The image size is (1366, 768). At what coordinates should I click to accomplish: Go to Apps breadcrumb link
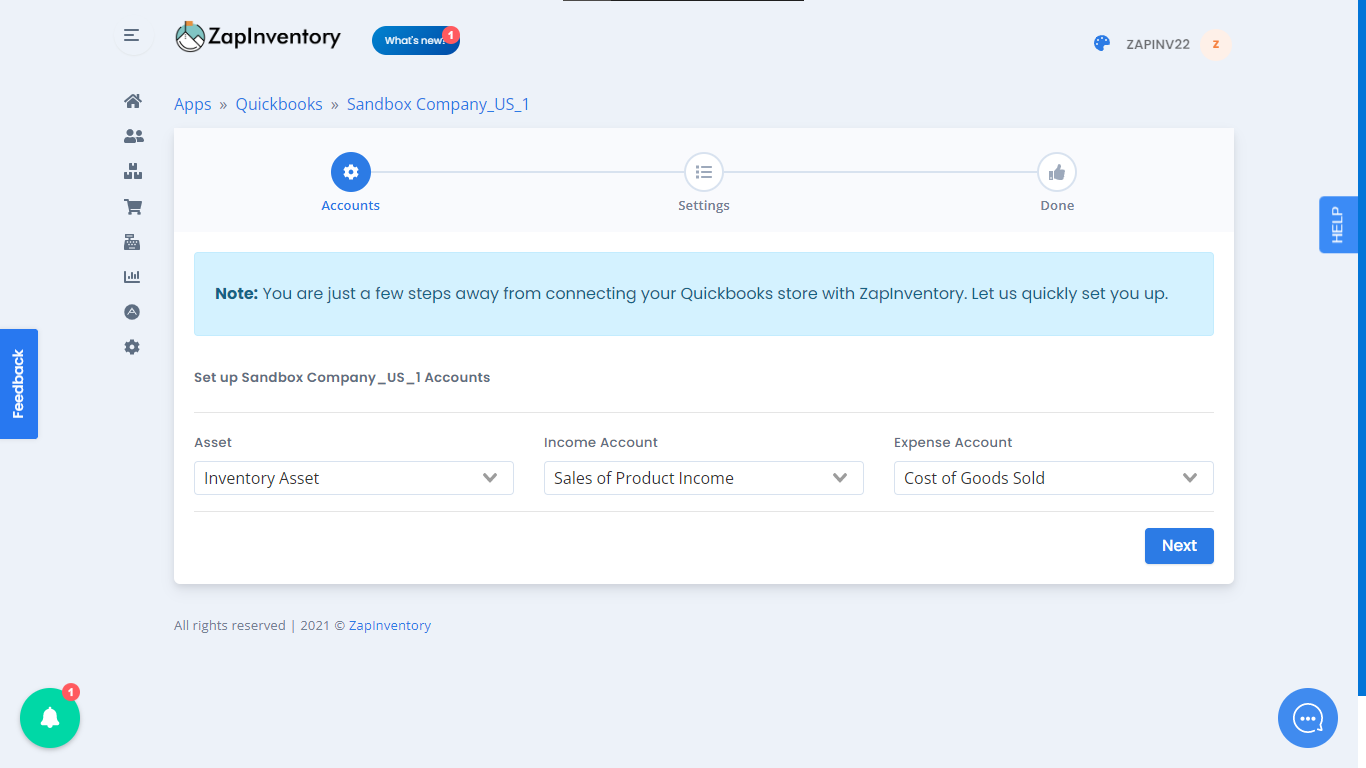[x=193, y=104]
